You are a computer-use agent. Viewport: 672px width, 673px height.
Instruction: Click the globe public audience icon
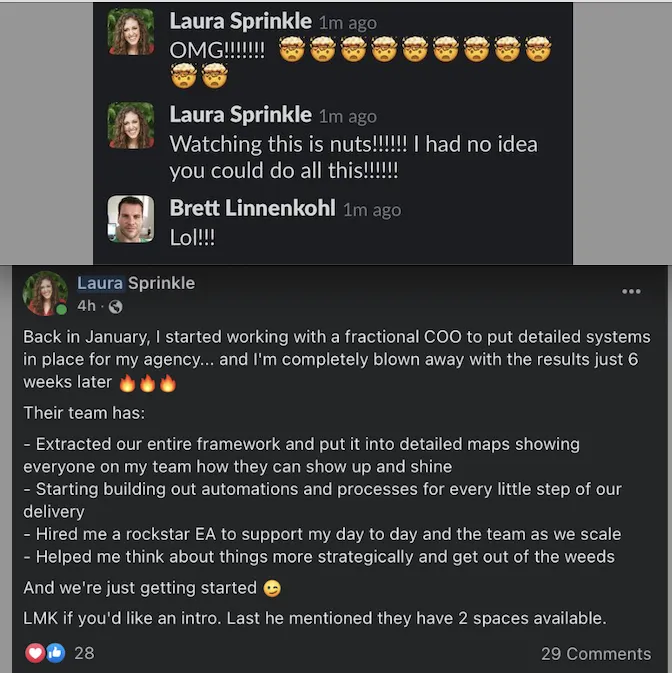[x=115, y=306]
